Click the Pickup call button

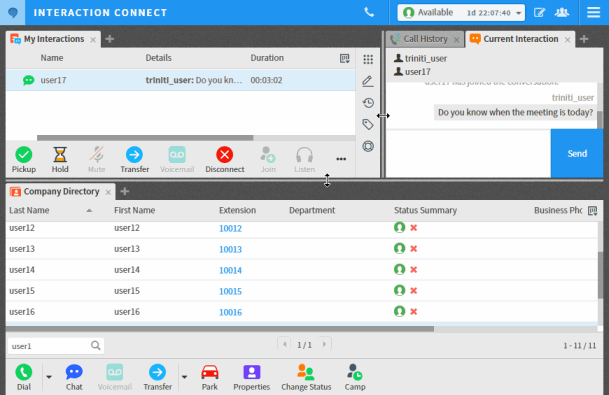(24, 159)
